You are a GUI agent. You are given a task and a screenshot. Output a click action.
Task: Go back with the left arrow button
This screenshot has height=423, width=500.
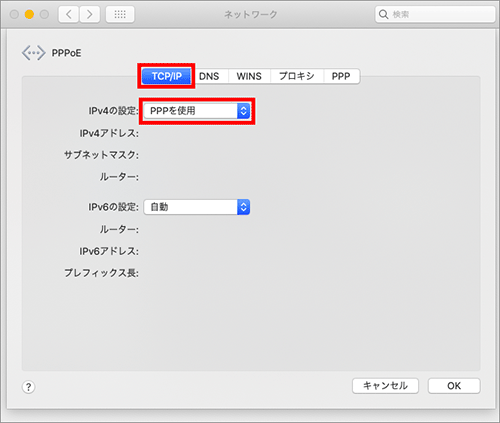[69, 14]
